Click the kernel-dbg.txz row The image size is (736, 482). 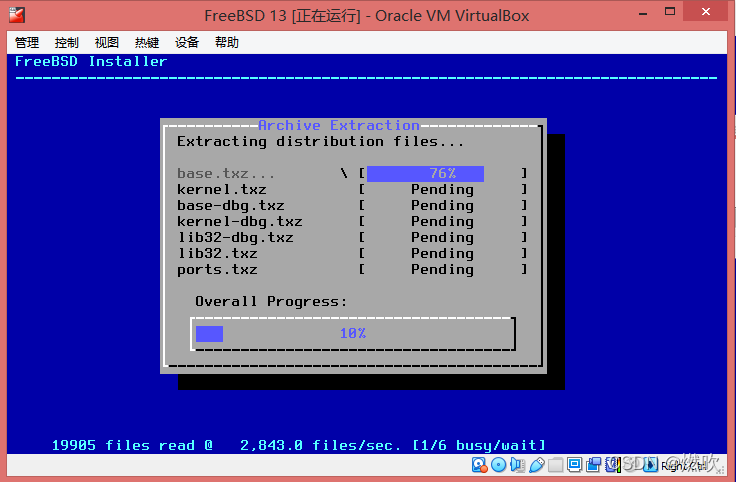pyautogui.click(x=352, y=222)
